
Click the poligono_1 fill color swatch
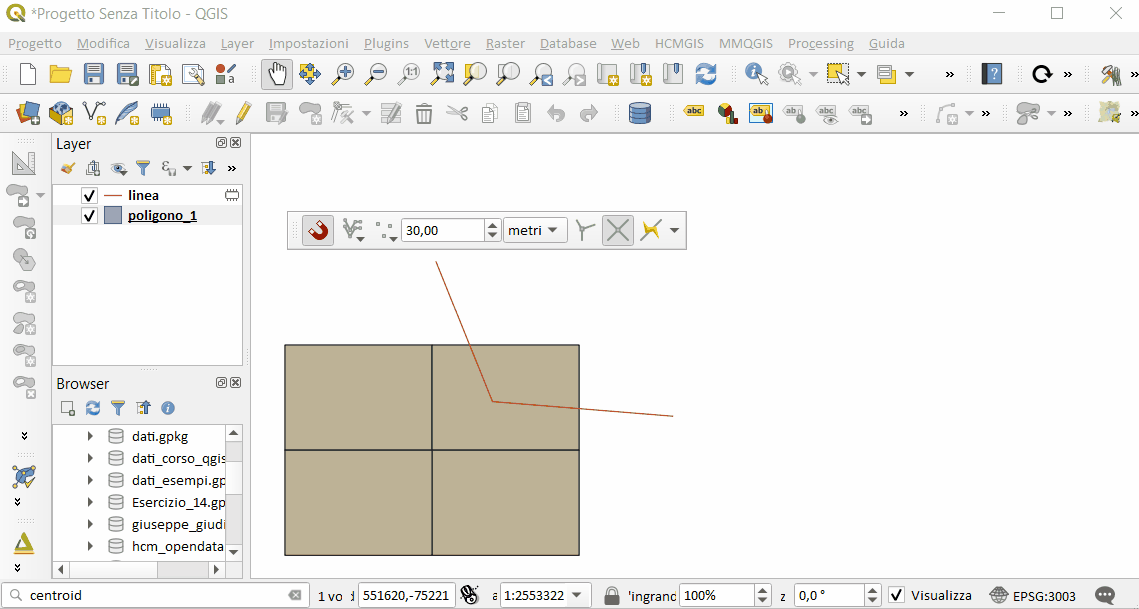(113, 215)
